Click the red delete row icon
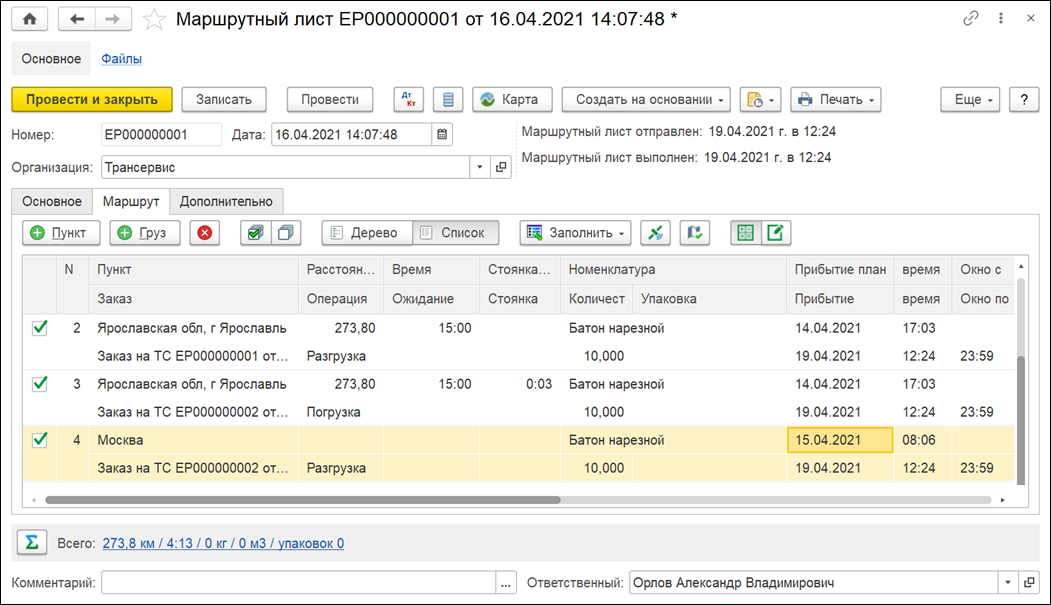Image resolution: width=1051 pixels, height=605 pixels. point(204,232)
